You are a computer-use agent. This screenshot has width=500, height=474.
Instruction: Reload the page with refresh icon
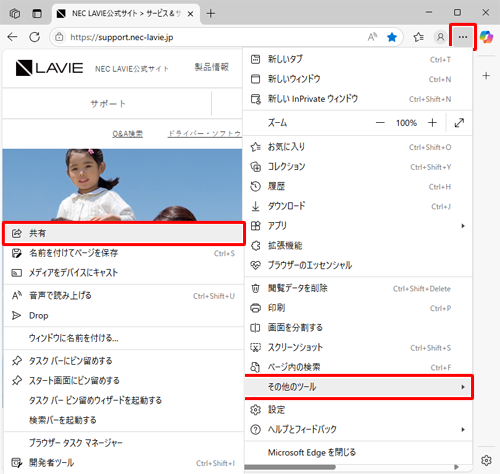(35, 37)
